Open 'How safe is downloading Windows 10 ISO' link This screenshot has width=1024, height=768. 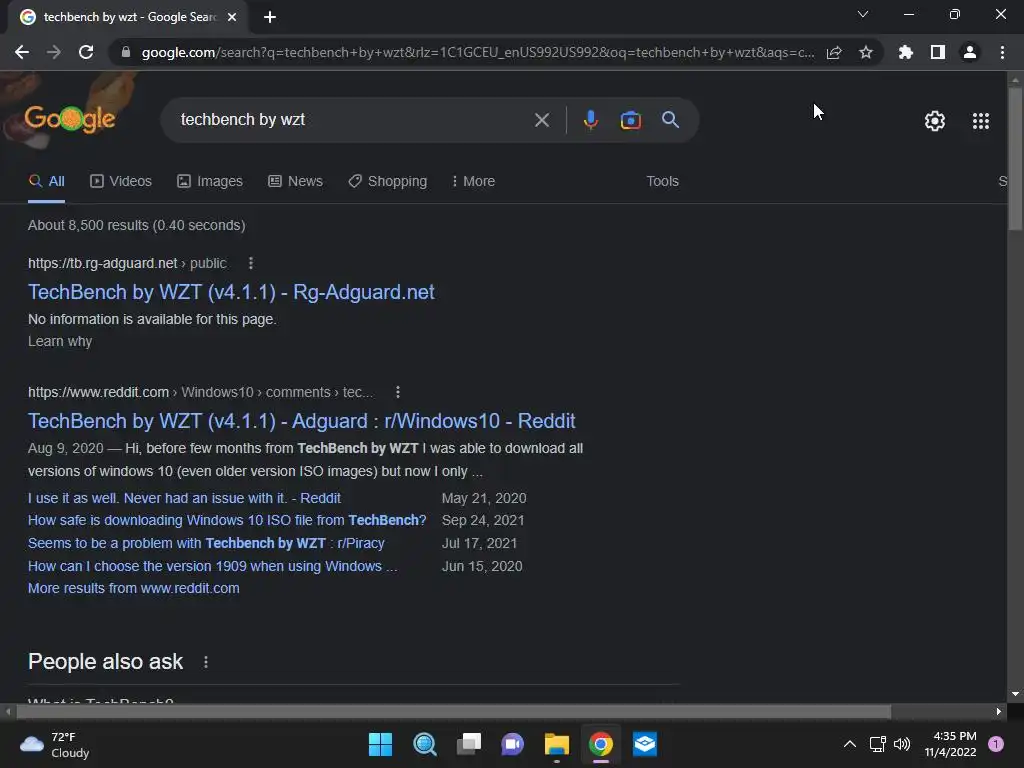point(227,520)
